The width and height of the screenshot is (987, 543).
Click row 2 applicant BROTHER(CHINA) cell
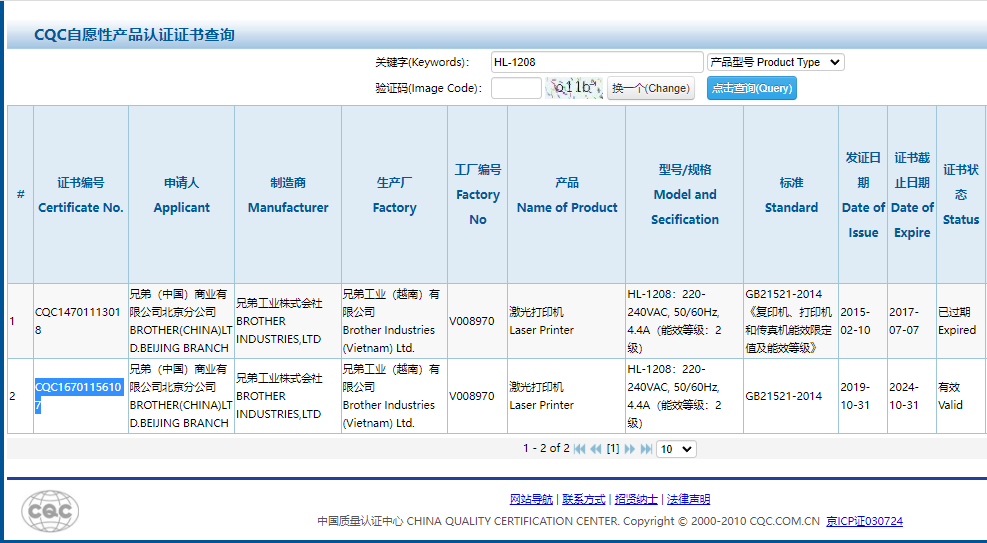click(x=181, y=396)
